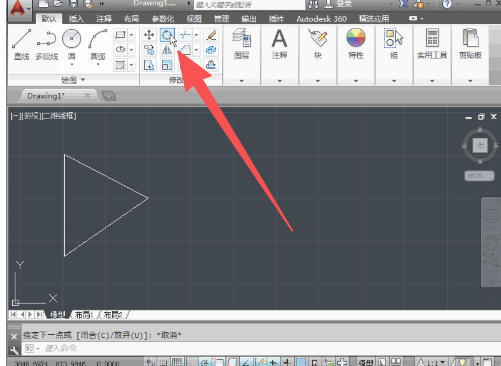Toggle Grid display in status bar
This screenshot has height=366, width=501.
[177, 362]
